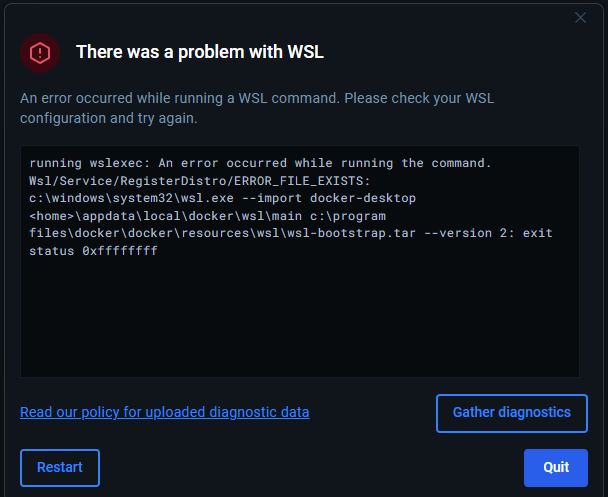
Task: Click the 'There was a problem with WSL' heading
Action: tap(200, 52)
